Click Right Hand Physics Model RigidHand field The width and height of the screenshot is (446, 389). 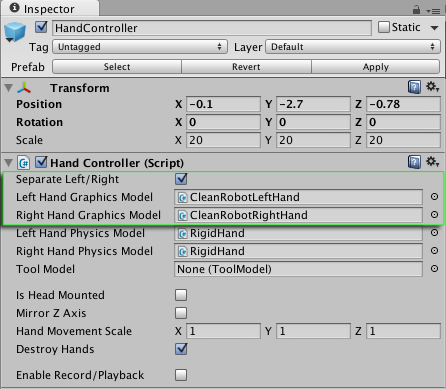coord(298,251)
